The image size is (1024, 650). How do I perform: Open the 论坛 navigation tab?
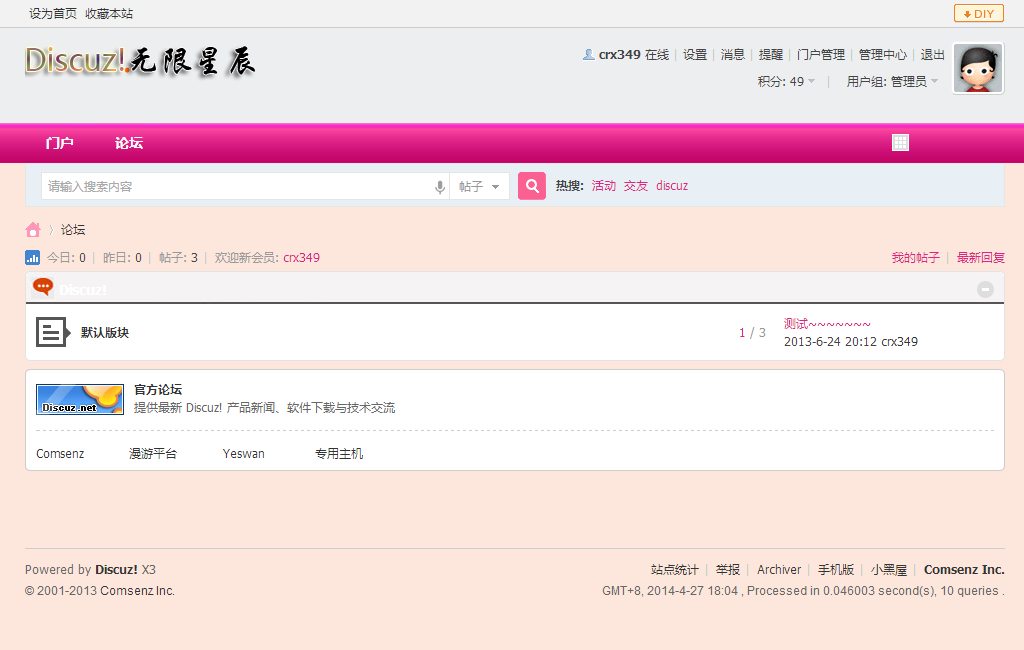pos(129,143)
